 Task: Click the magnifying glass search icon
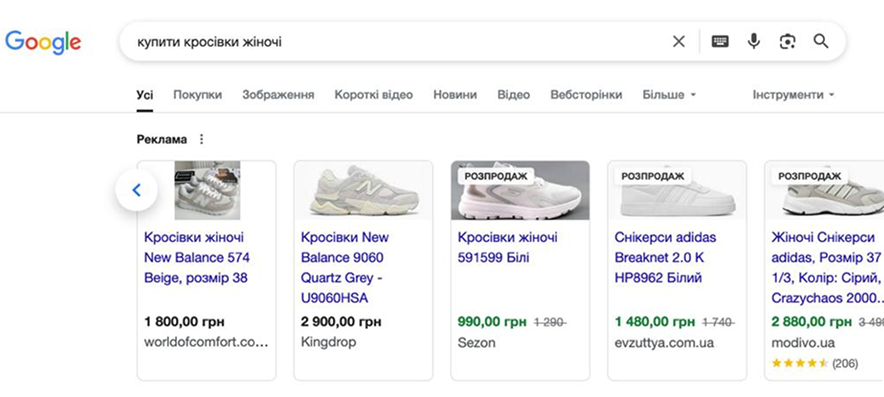coord(821,41)
